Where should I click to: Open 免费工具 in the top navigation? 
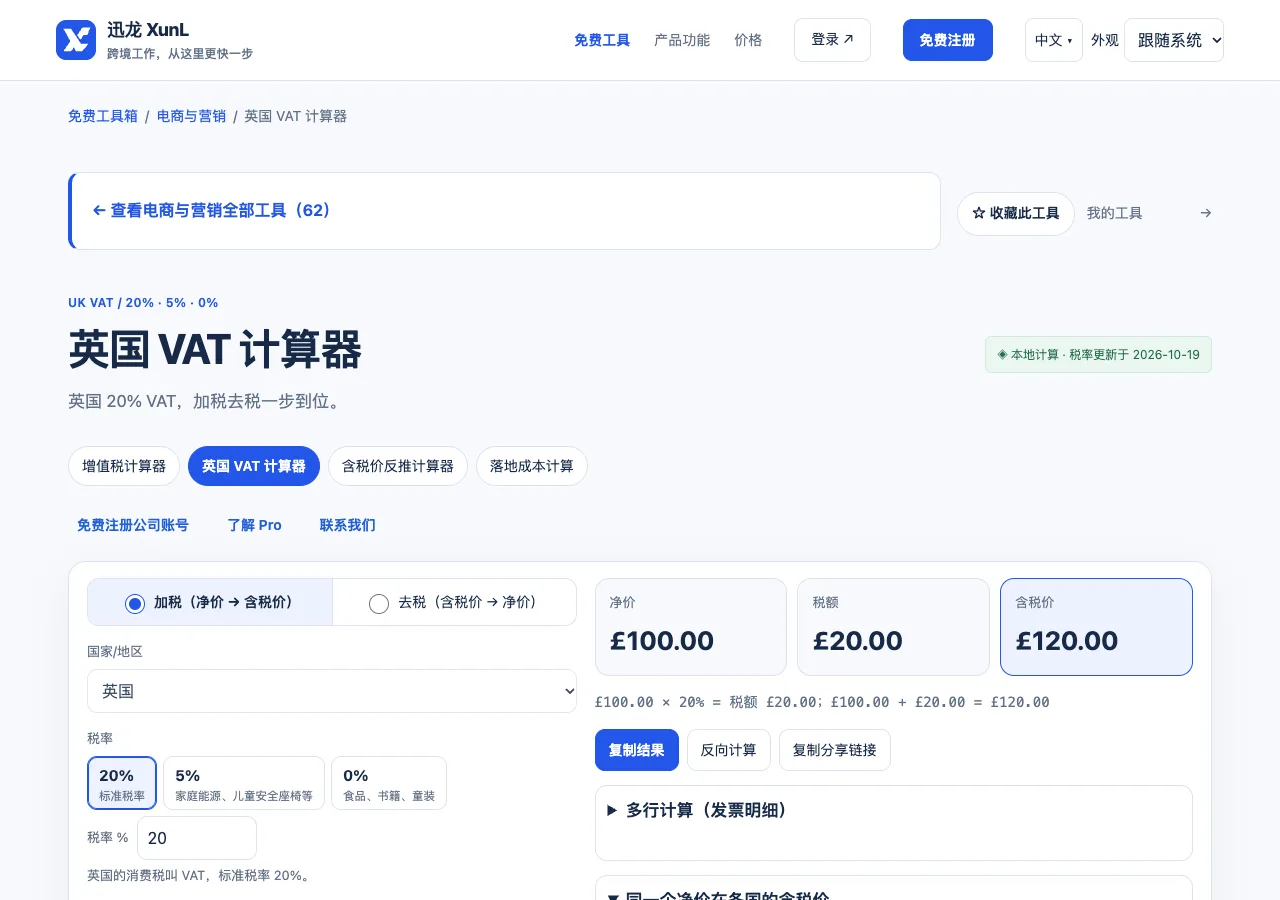pos(602,40)
